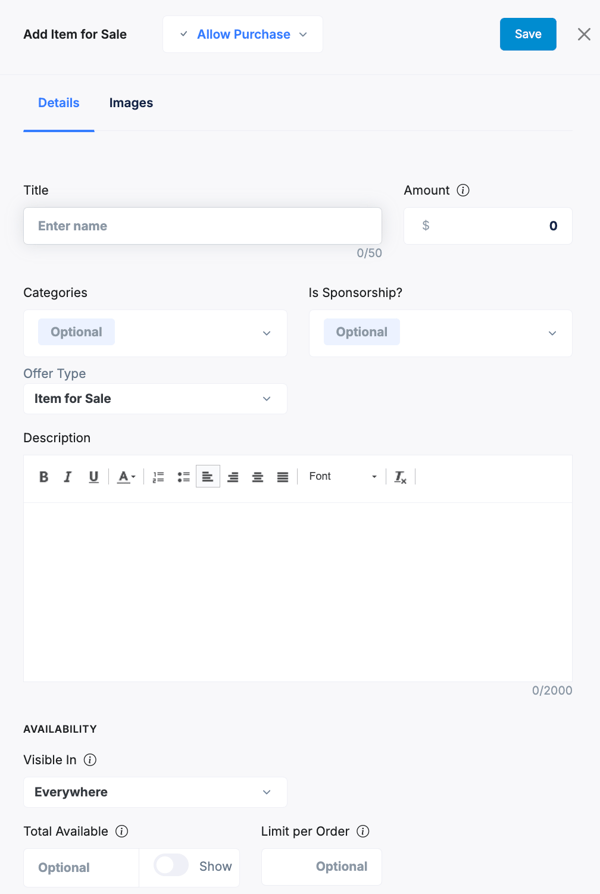
Task: Apply italic formatting in description editor
Action: [68, 477]
